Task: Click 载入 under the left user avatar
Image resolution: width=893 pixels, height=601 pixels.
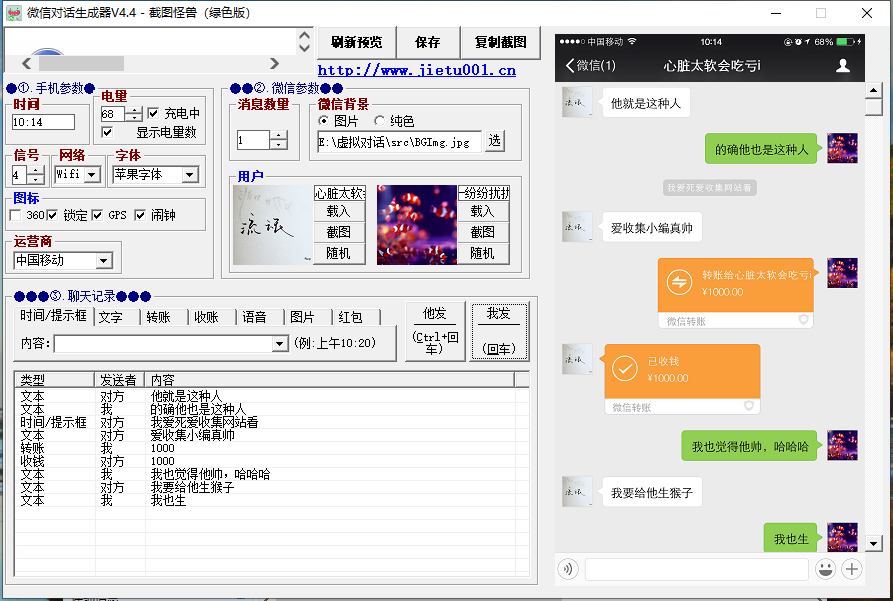Action: [x=338, y=211]
